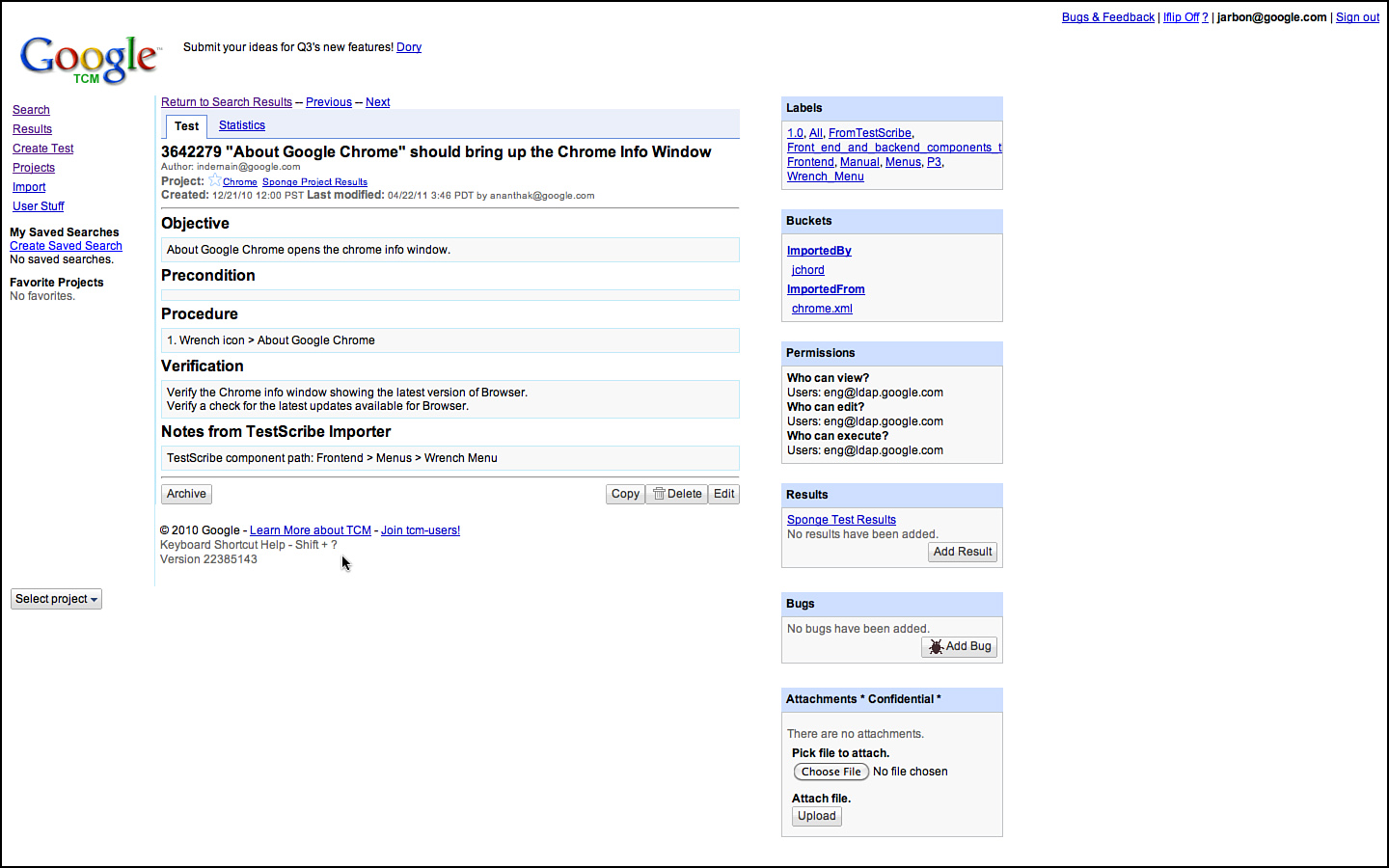Open the FromTestScribe label
This screenshot has width=1389, height=868.
(x=870, y=133)
